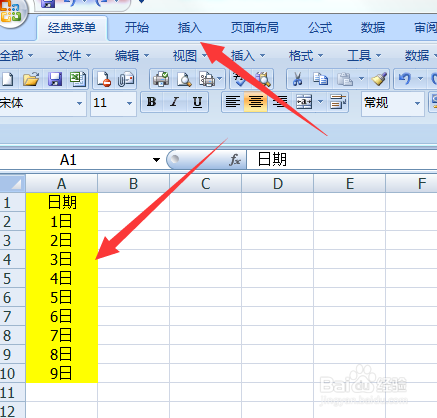Viewport: 437px width, 418px height.
Task: Click the Office button logo
Action: pos(13,12)
